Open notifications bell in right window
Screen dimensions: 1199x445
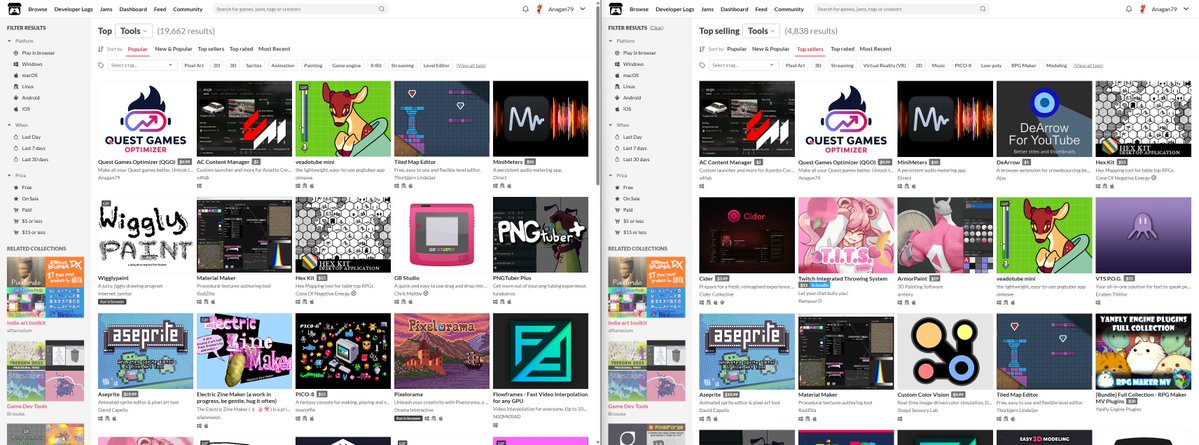[1129, 9]
